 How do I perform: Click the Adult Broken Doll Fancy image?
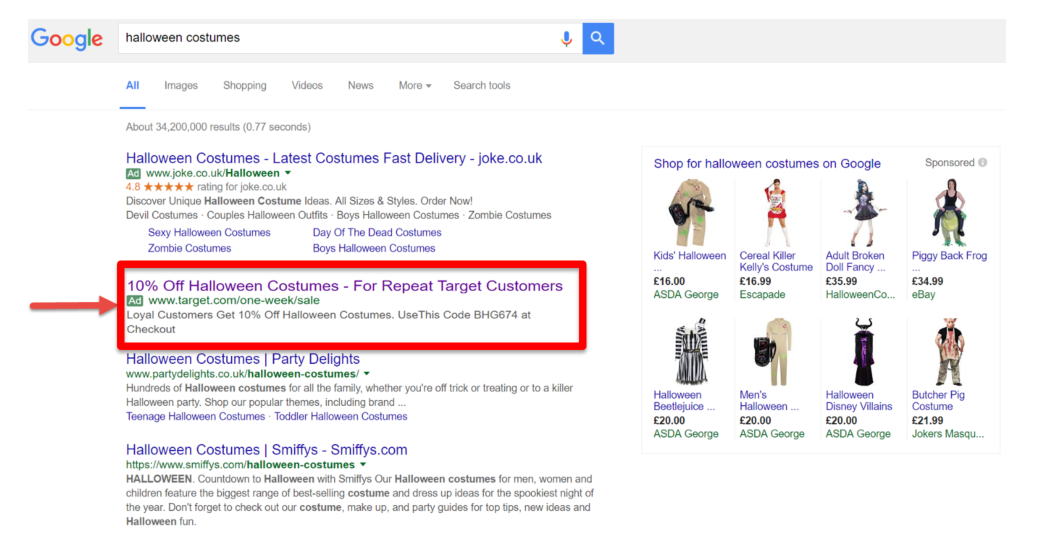[862, 212]
